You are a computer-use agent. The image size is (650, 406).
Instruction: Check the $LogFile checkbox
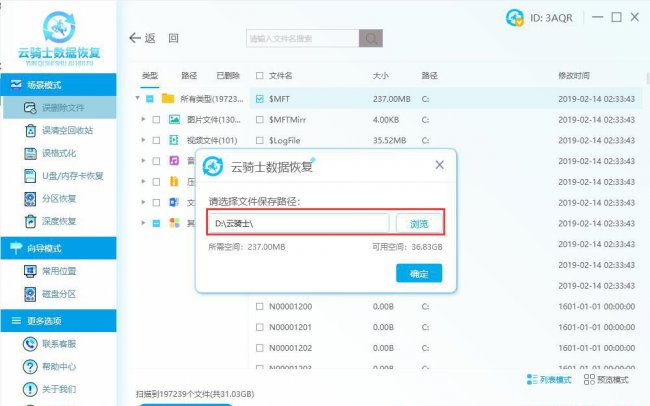tap(260, 141)
